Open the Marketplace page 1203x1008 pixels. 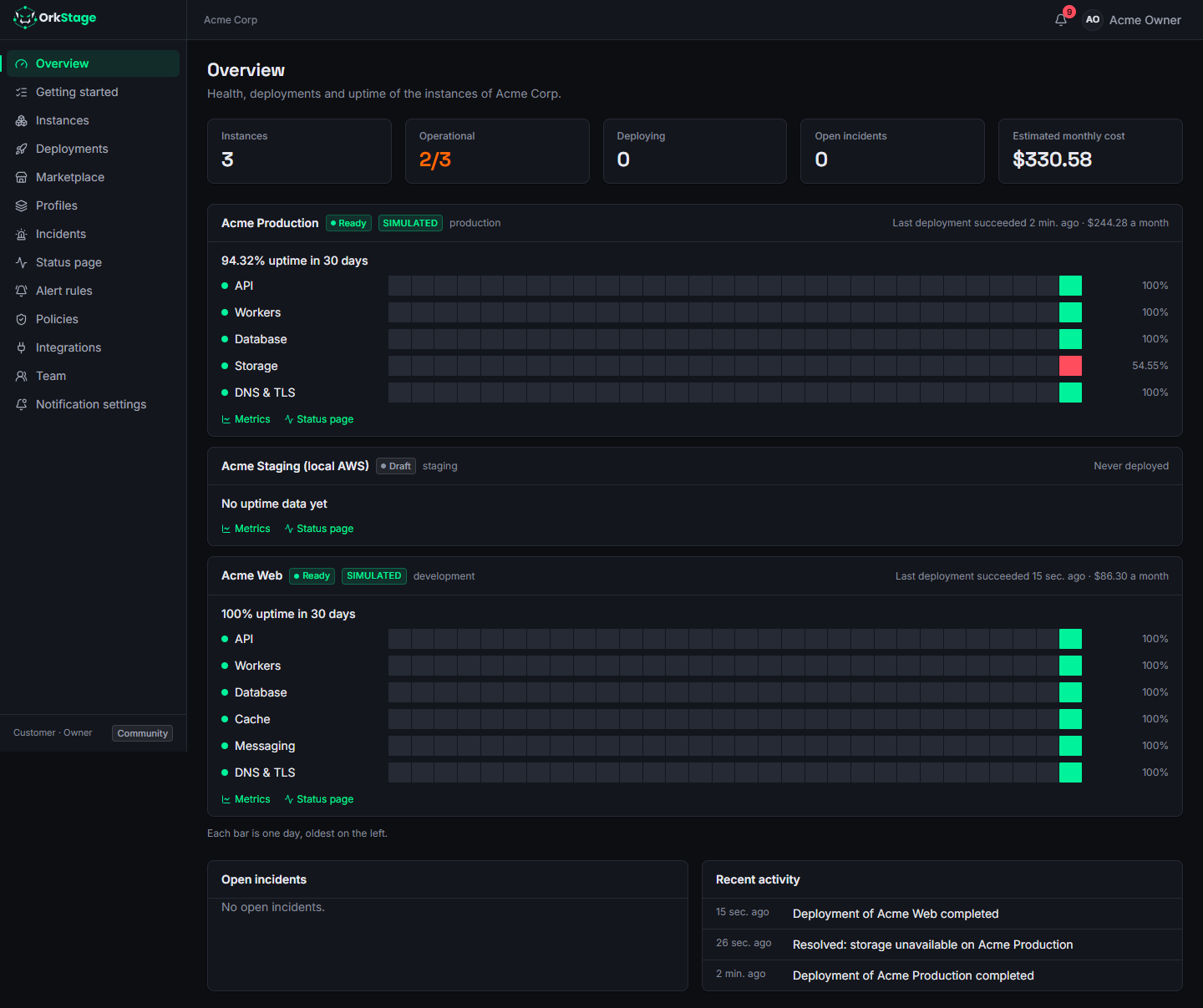pos(93,177)
